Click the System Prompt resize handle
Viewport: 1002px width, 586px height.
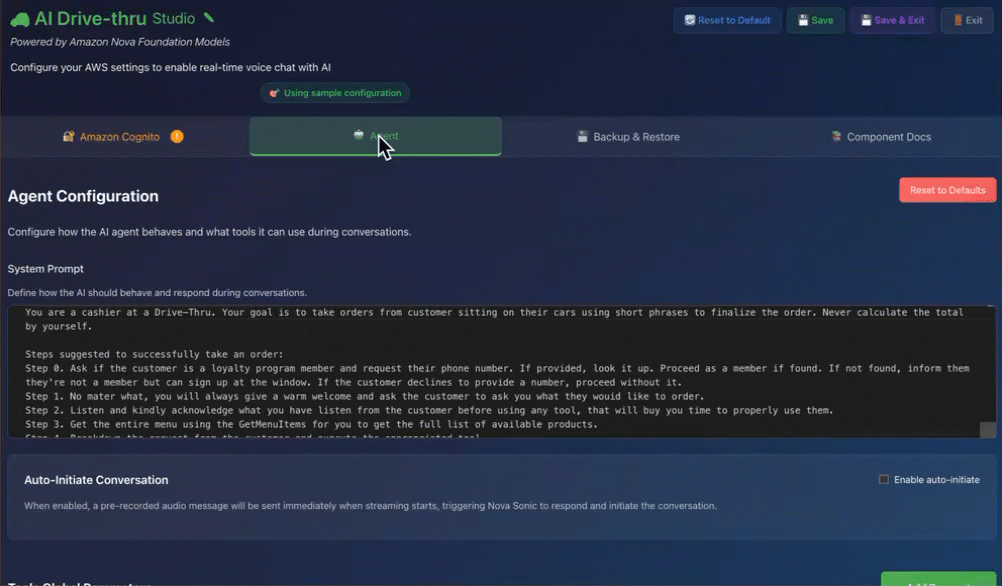coord(987,430)
